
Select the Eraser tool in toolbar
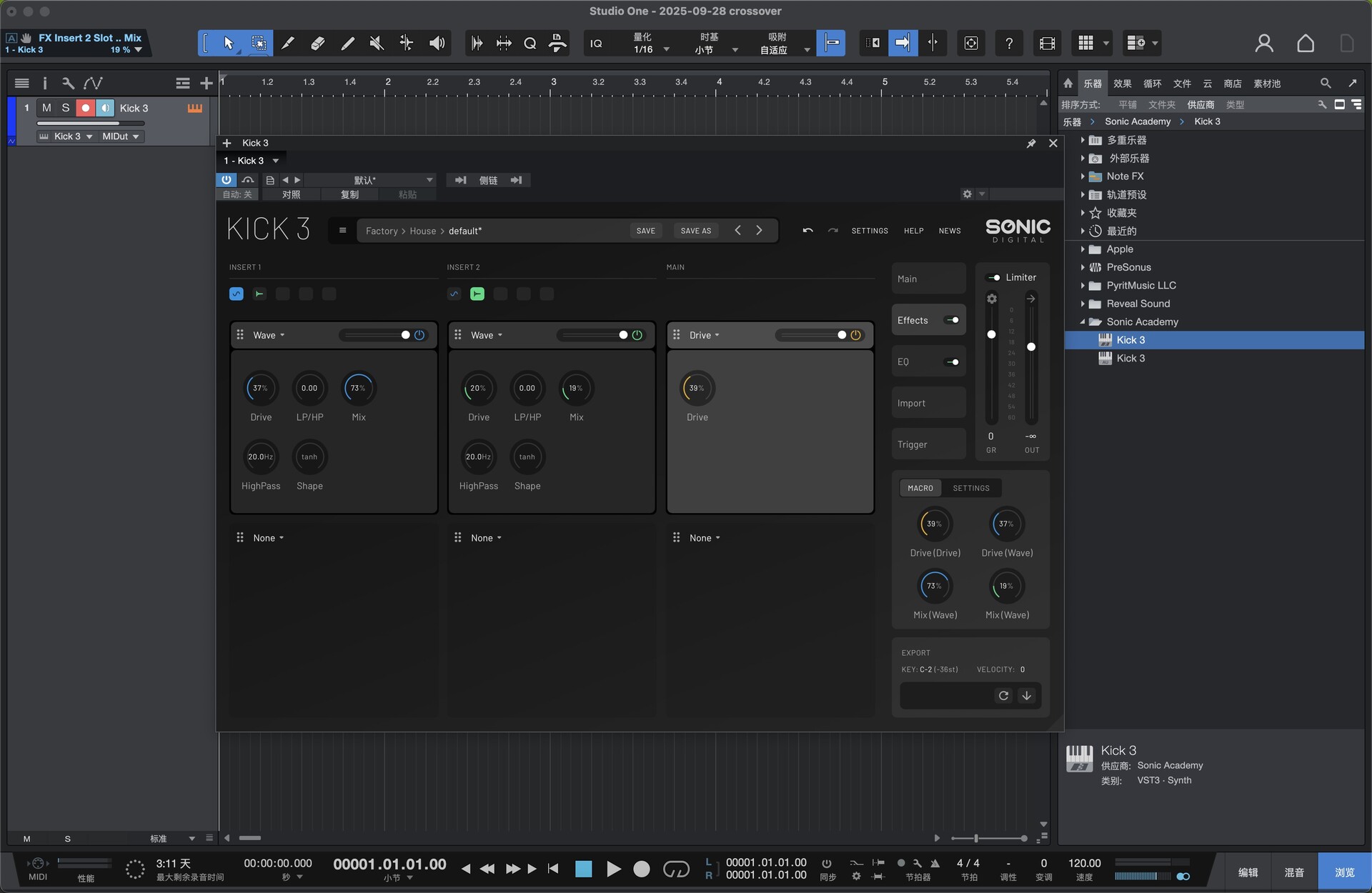[318, 44]
